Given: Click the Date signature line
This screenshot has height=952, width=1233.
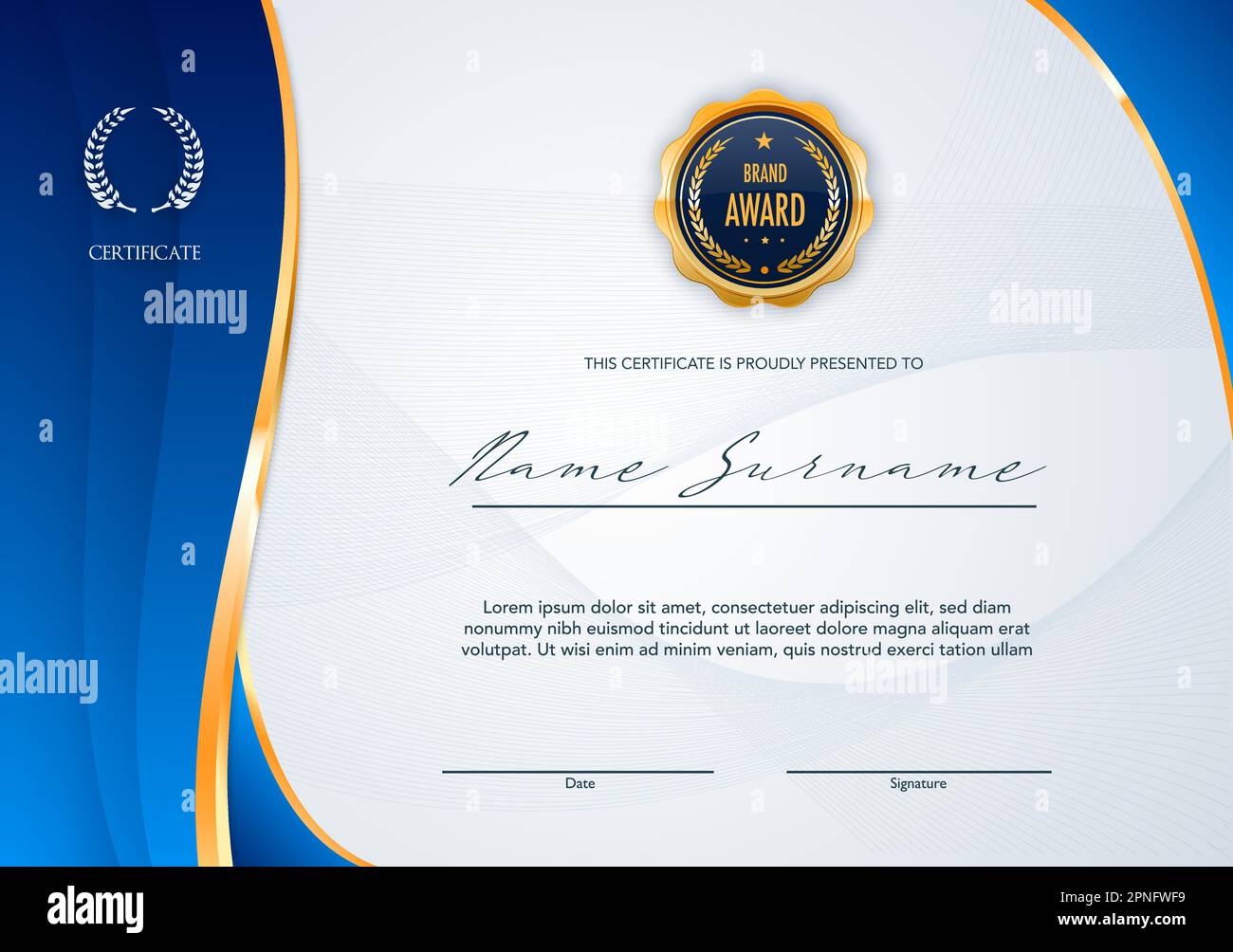Looking at the screenshot, I should (x=578, y=772).
